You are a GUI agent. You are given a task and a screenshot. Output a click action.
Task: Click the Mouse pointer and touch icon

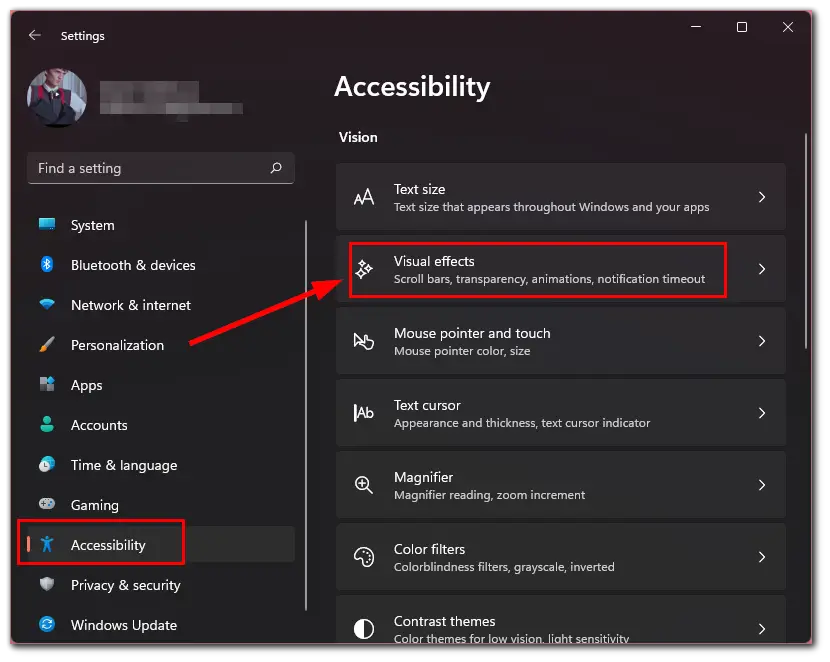tap(364, 341)
